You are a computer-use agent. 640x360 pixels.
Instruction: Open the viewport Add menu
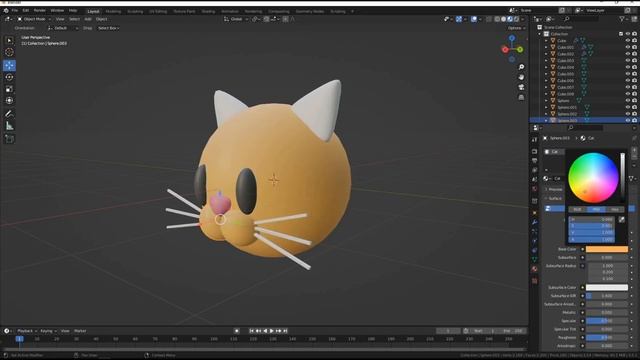(x=88, y=19)
